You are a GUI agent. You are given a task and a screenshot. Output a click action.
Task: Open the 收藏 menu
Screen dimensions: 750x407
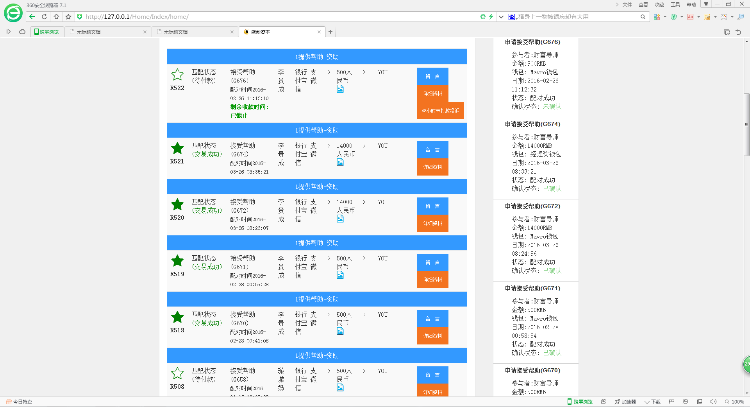click(x=660, y=4)
